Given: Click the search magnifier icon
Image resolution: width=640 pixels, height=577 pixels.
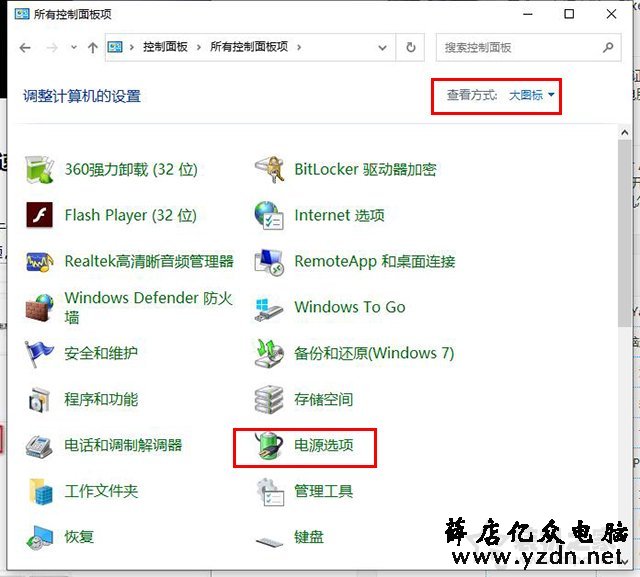Looking at the screenshot, I should click(608, 47).
